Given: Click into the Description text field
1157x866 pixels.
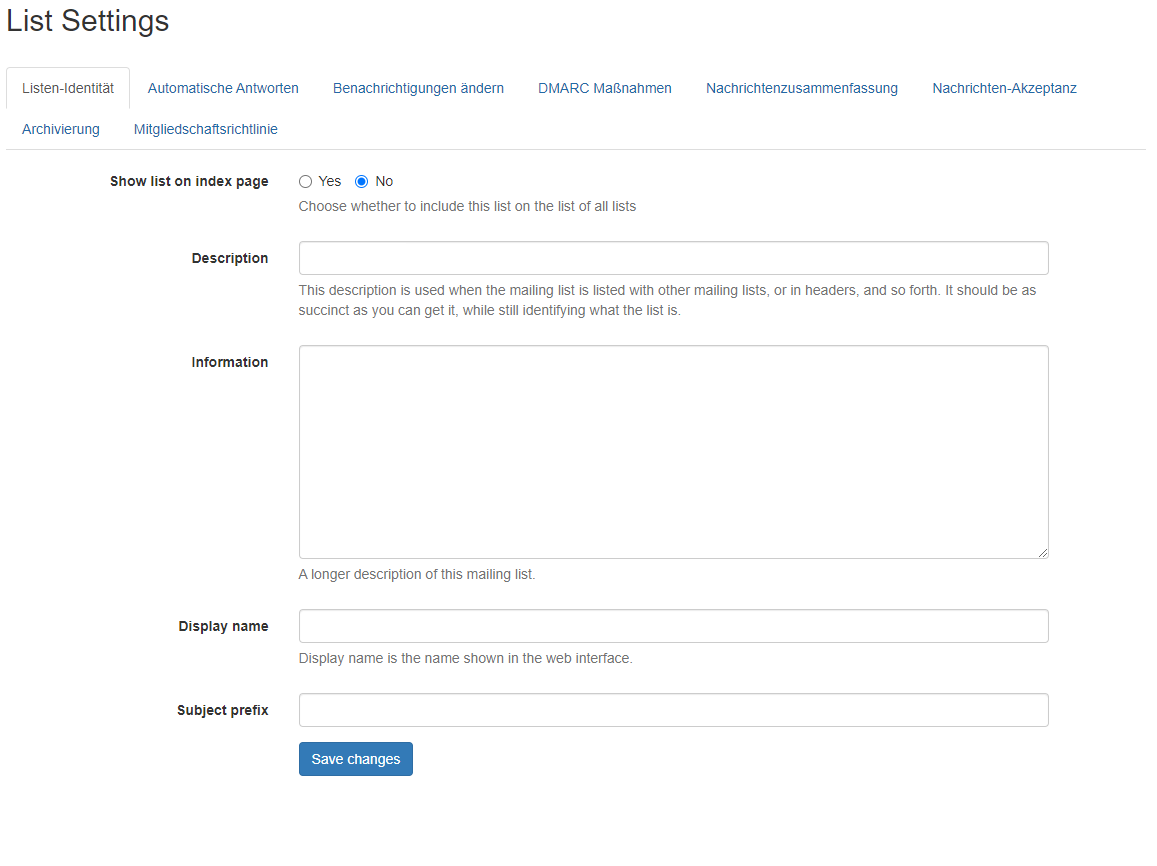Looking at the screenshot, I should tap(673, 258).
